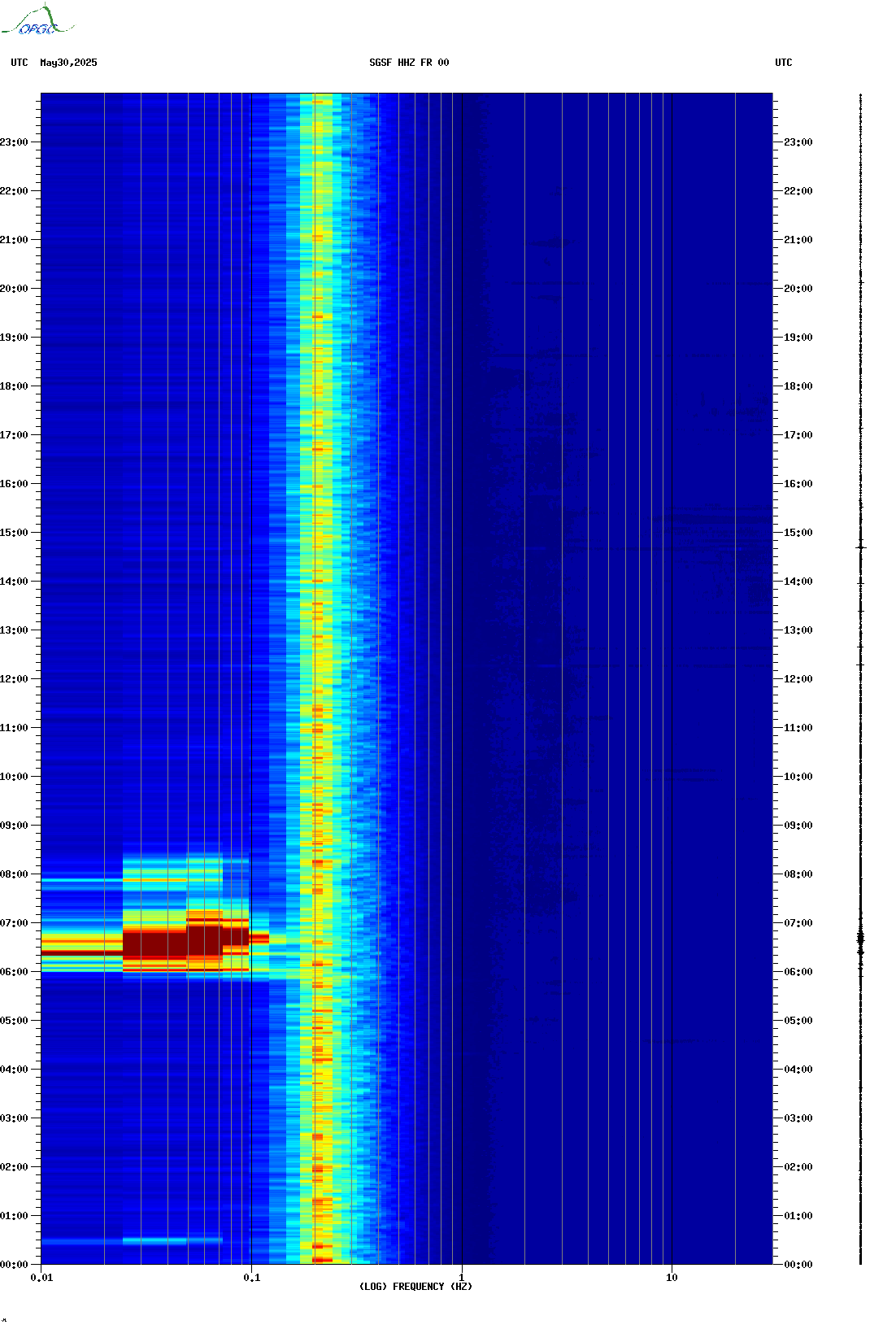Click the seismogram spike near 14:40 on the trace
896x1329 pixels.
(861, 547)
